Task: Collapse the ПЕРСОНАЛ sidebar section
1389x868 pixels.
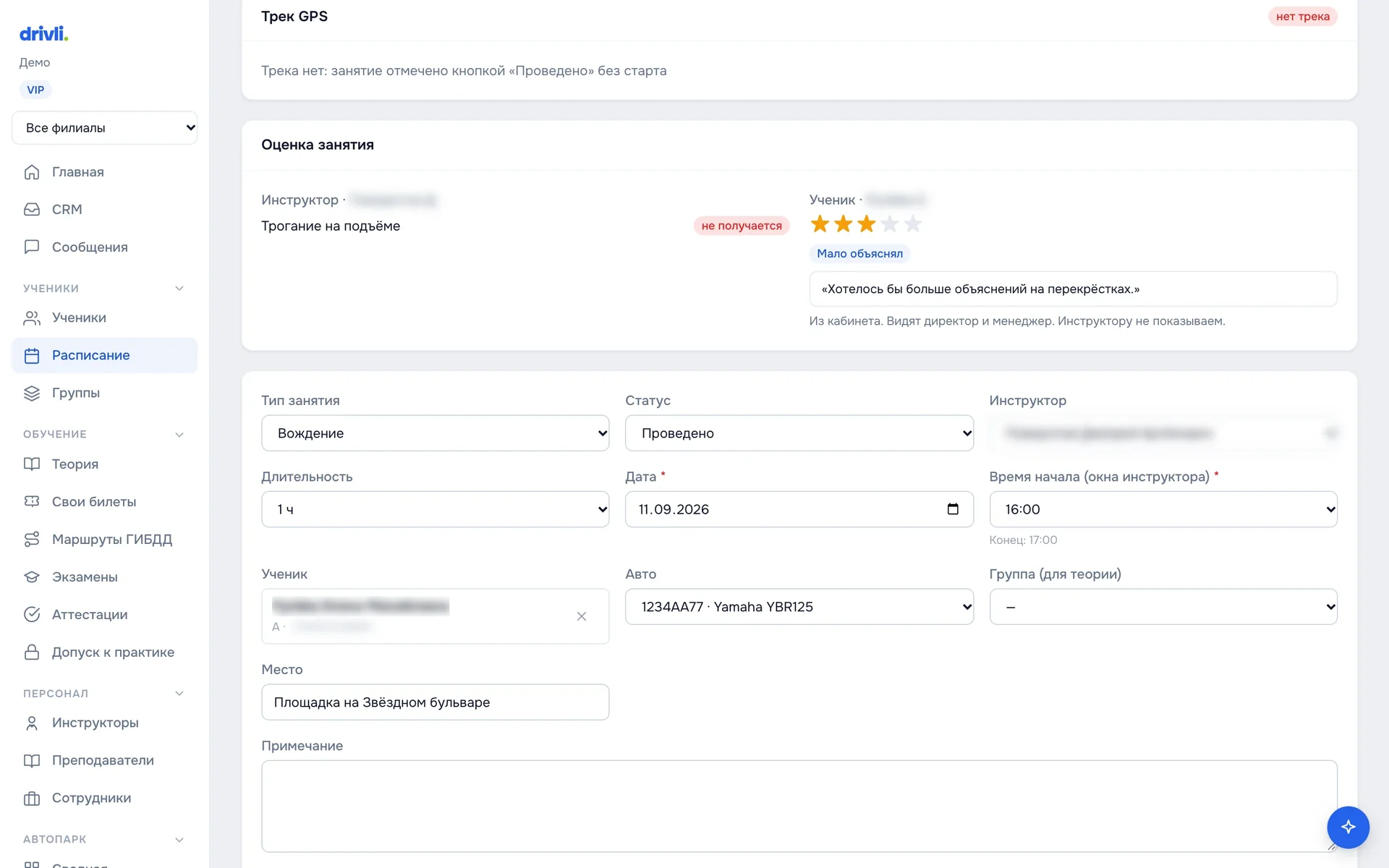Action: (179, 694)
